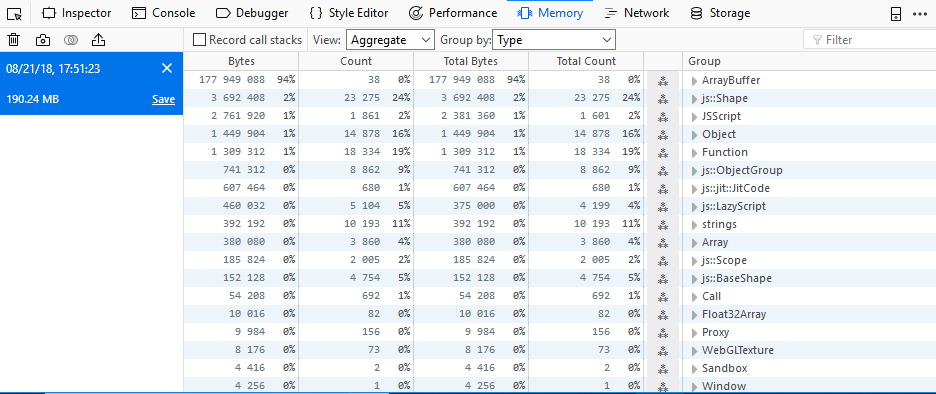View dominator tree icon for js::Scope row
The width and height of the screenshot is (936, 394).
pyautogui.click(x=663, y=260)
